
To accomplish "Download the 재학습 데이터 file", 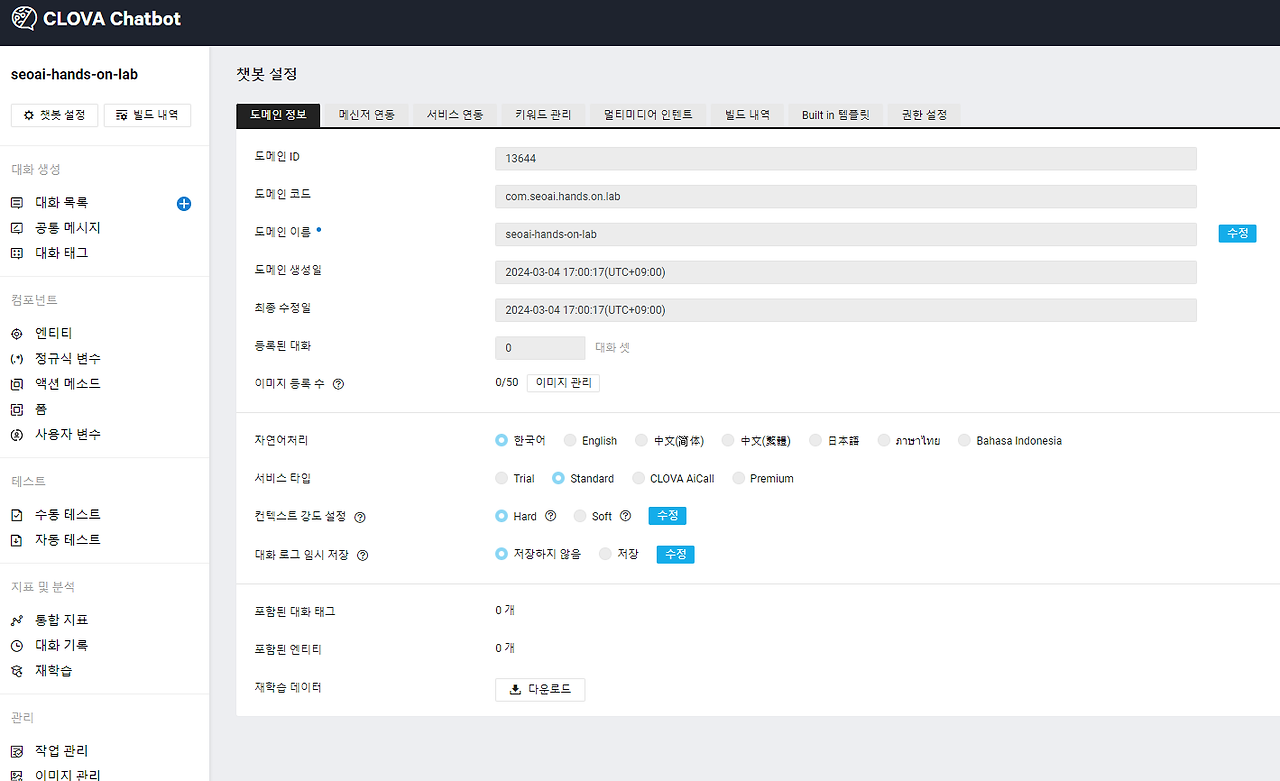I will 540,690.
